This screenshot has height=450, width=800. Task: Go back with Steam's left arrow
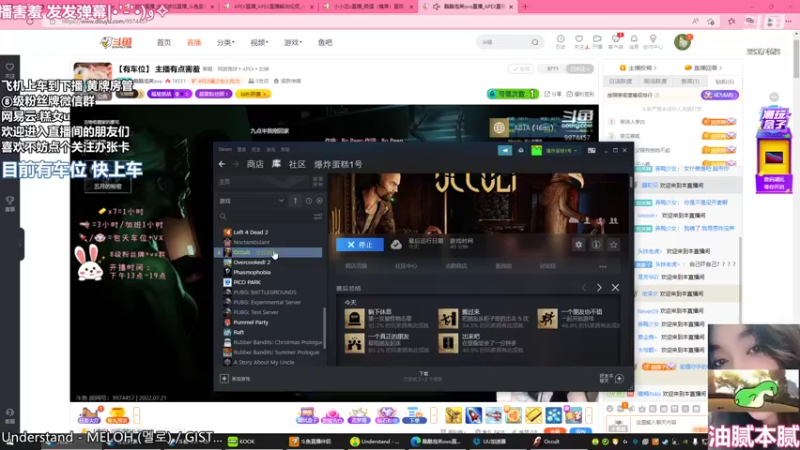[222, 164]
